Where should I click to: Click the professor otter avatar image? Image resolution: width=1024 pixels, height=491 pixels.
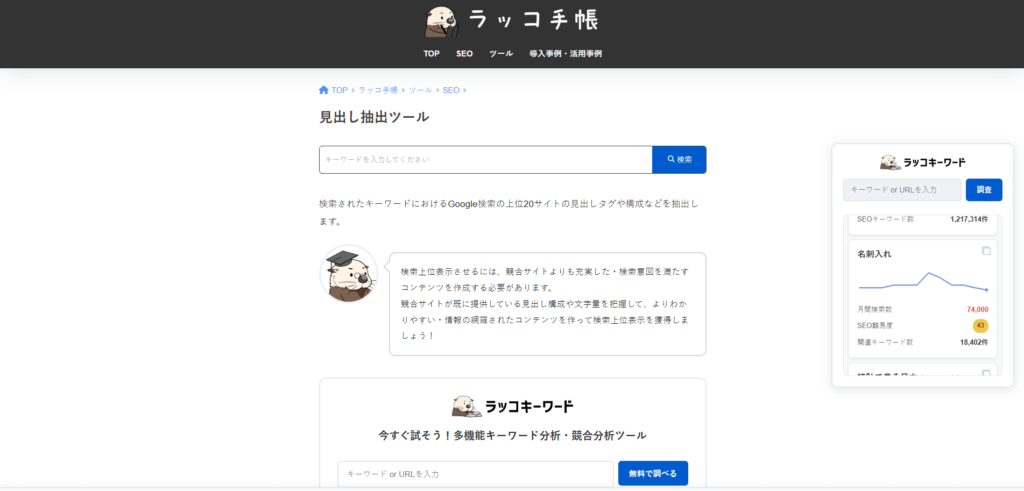pyautogui.click(x=349, y=274)
